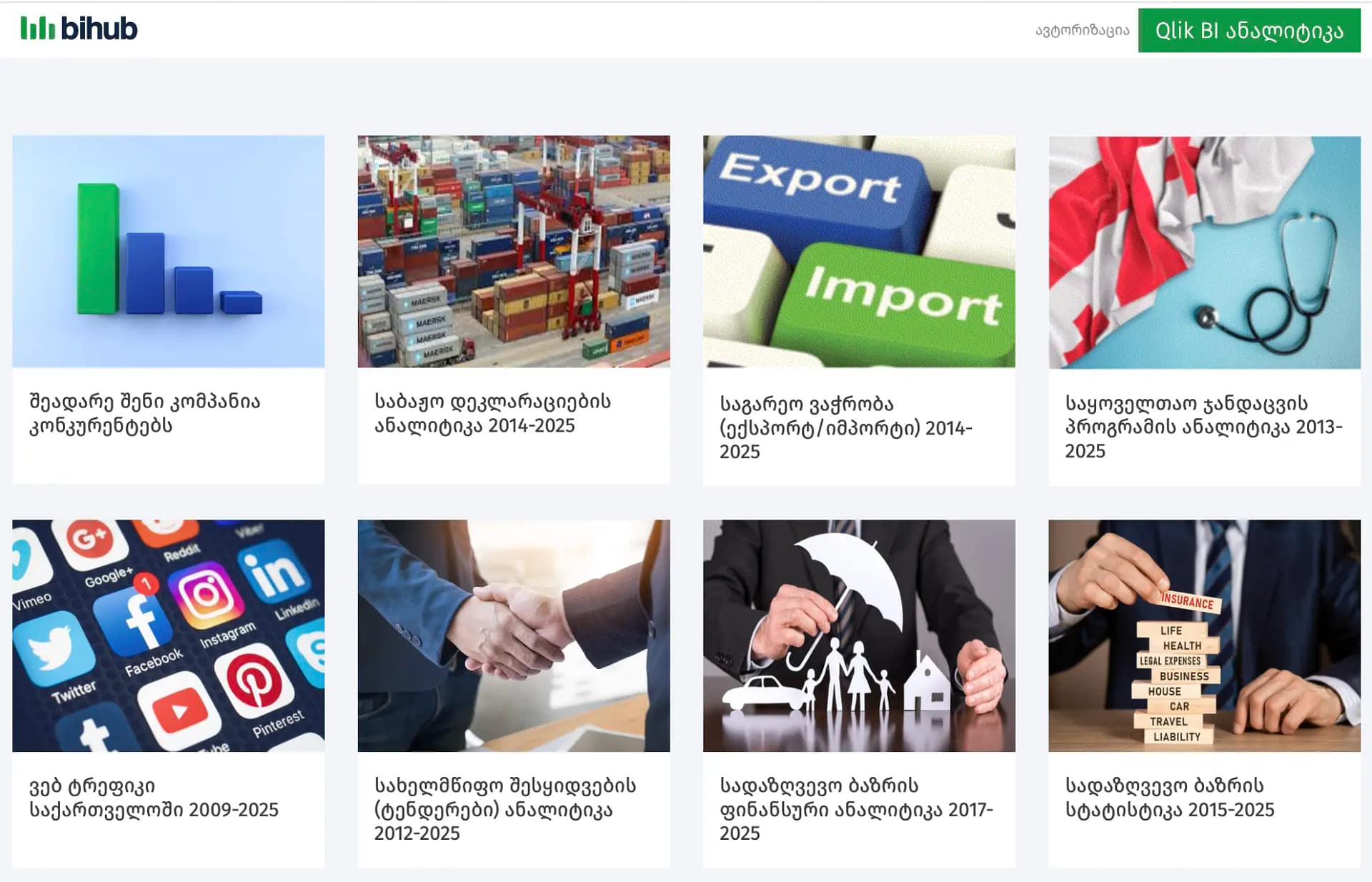The image size is (1372, 882).
Task: Click the Qlik BI ანალიტიკა button
Action: pos(1249,31)
